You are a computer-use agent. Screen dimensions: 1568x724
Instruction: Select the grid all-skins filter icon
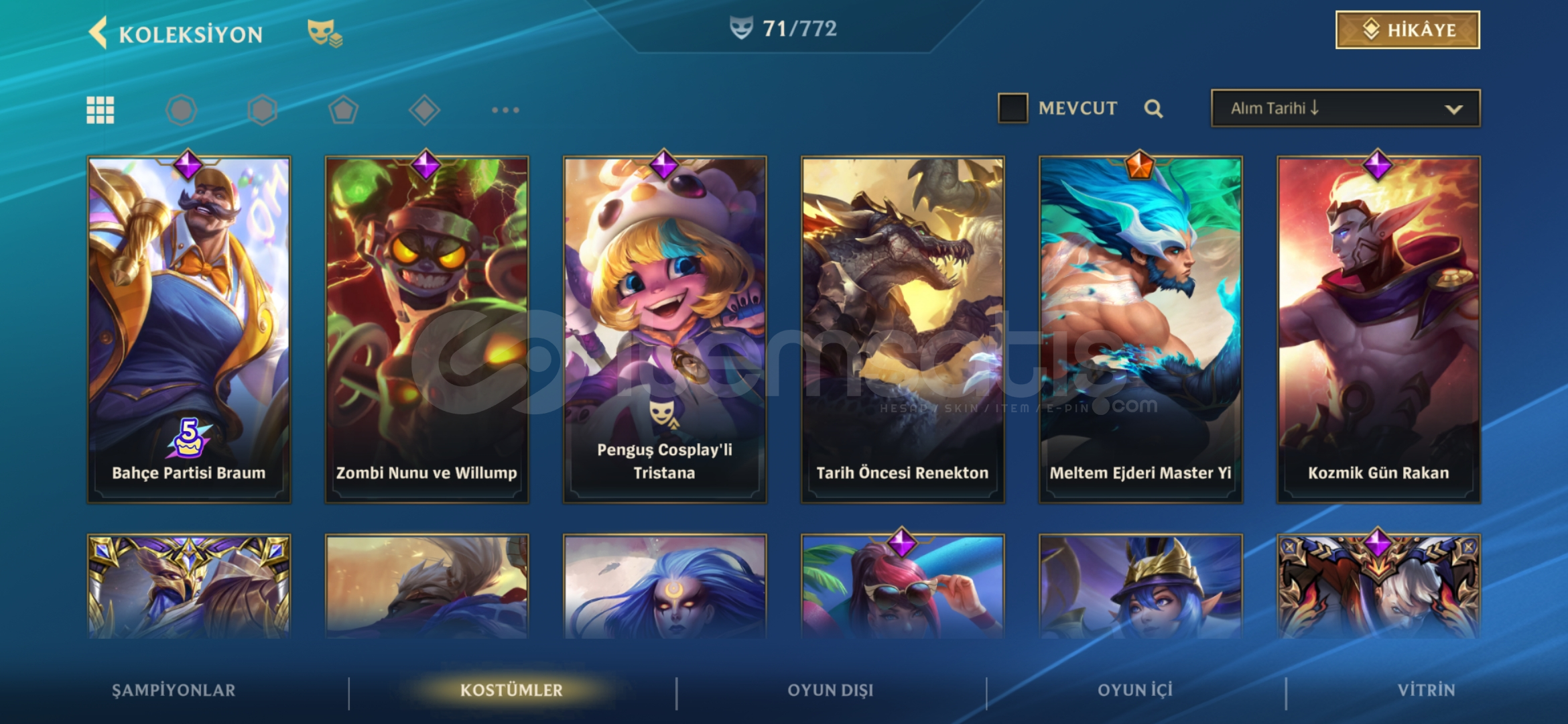(x=101, y=110)
